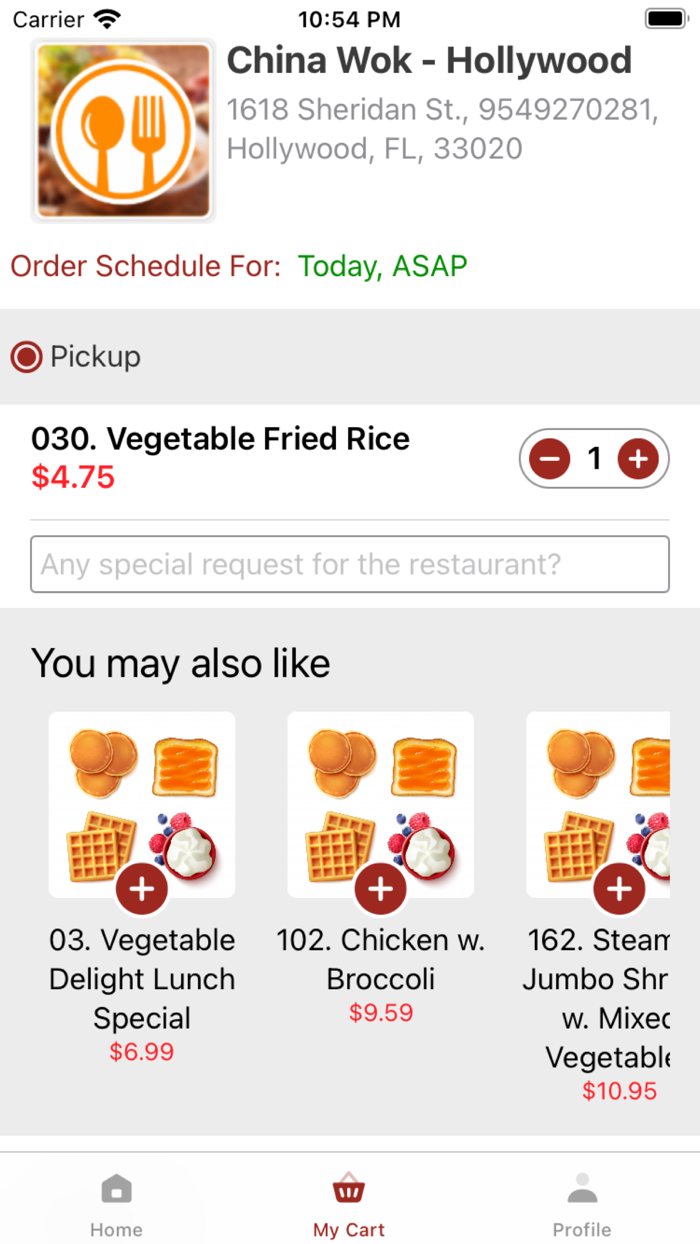Open the Today, ASAP schedule selector
This screenshot has width=700, height=1244.
click(381, 266)
